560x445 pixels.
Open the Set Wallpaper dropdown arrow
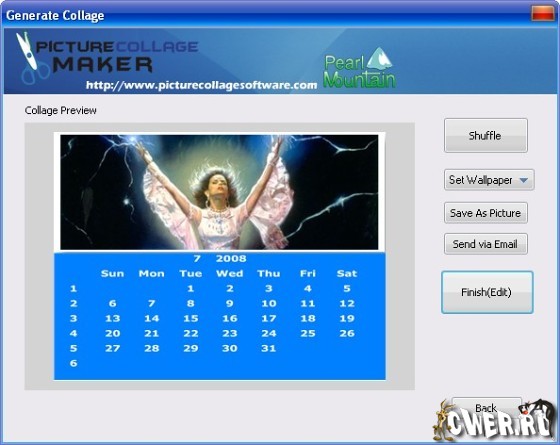(x=523, y=180)
